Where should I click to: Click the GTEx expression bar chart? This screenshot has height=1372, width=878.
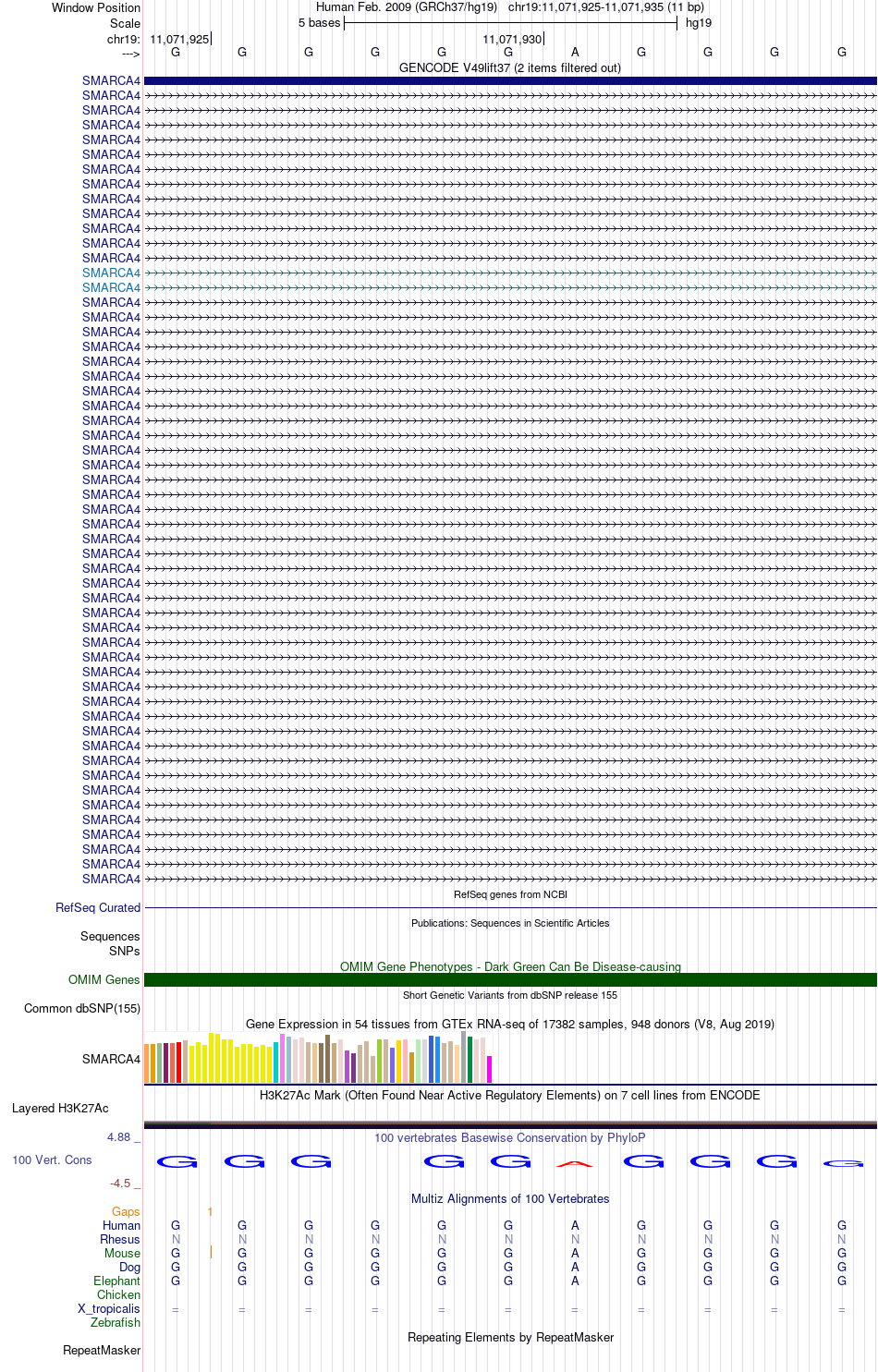pyautogui.click(x=318, y=1058)
